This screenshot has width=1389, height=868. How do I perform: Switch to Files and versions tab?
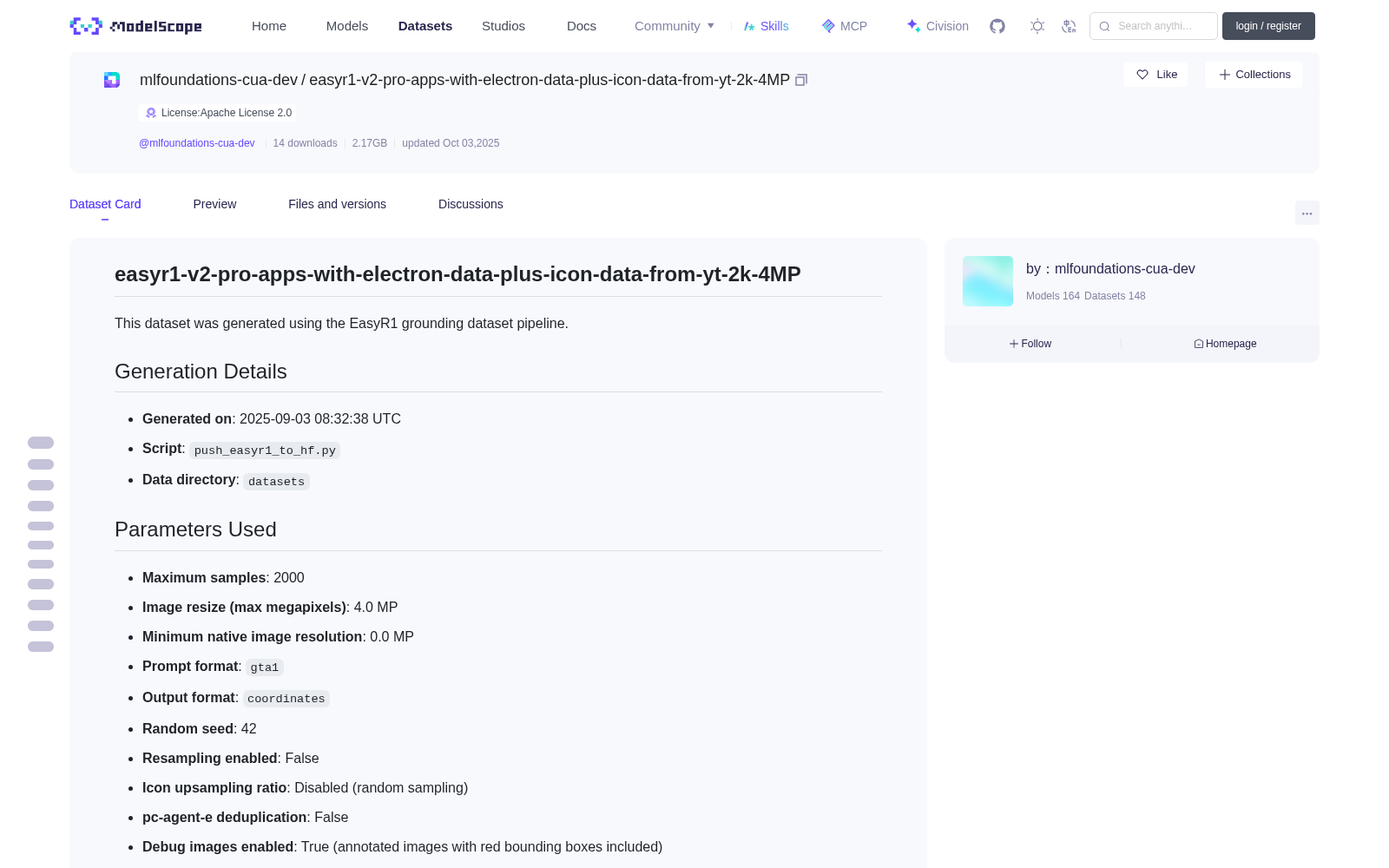click(337, 204)
